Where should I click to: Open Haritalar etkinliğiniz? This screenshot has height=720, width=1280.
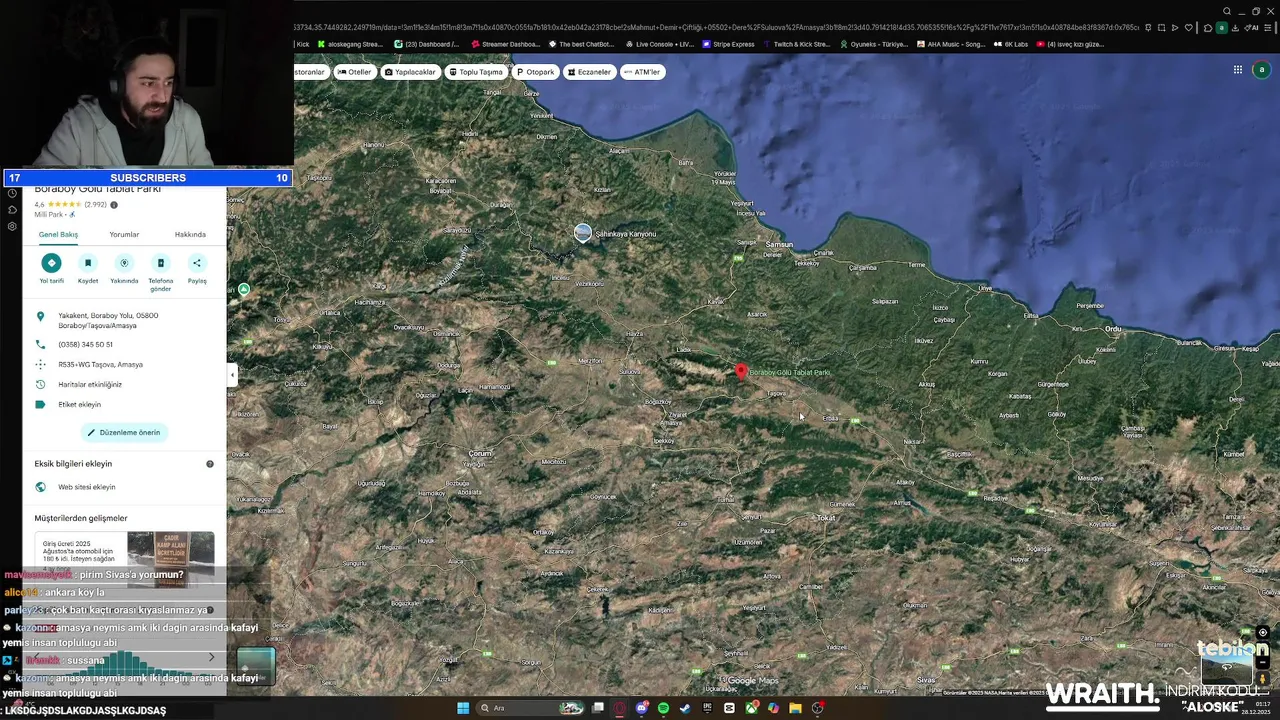tap(90, 384)
